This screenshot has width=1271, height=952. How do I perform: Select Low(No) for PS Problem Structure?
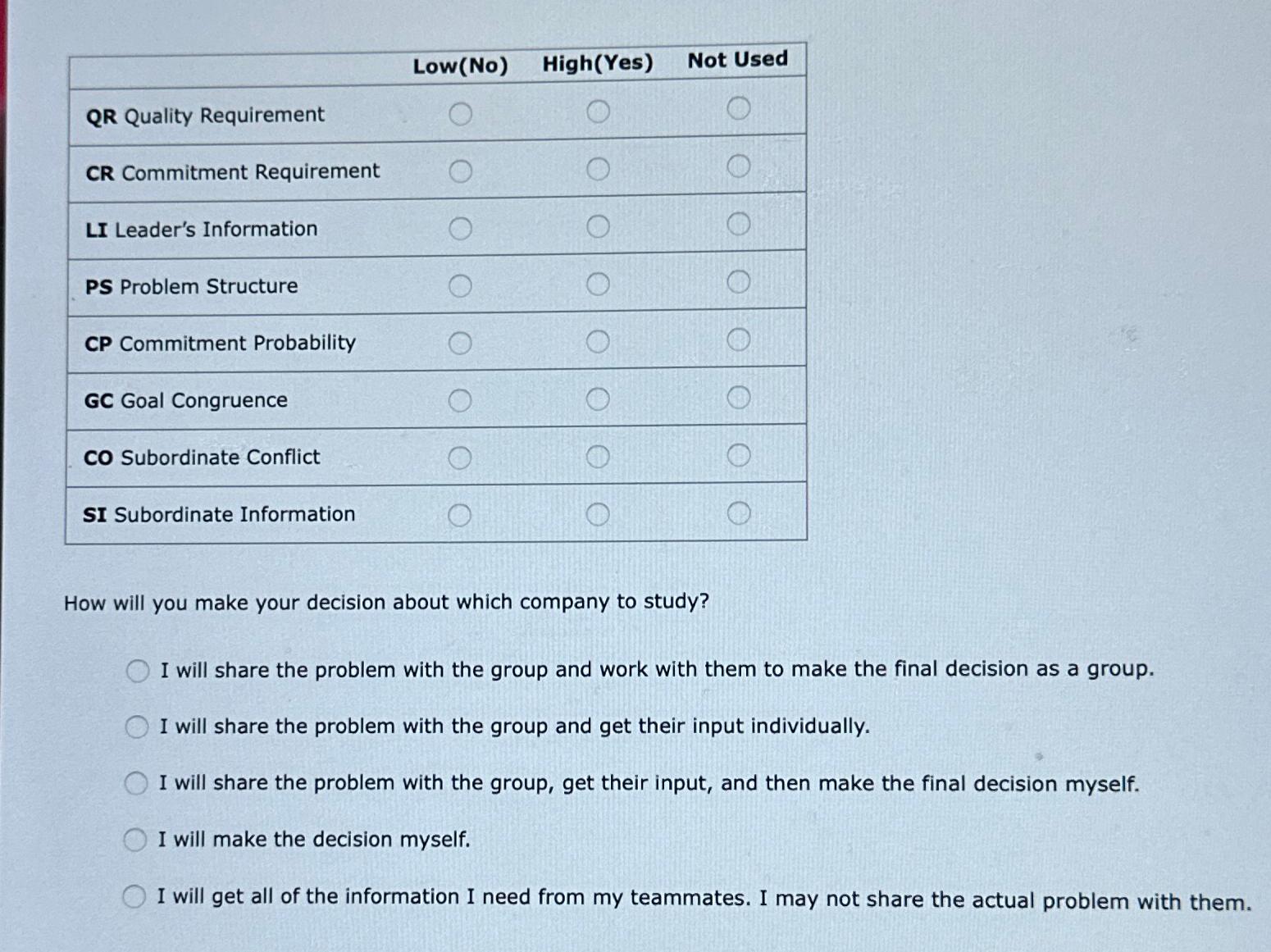(461, 285)
